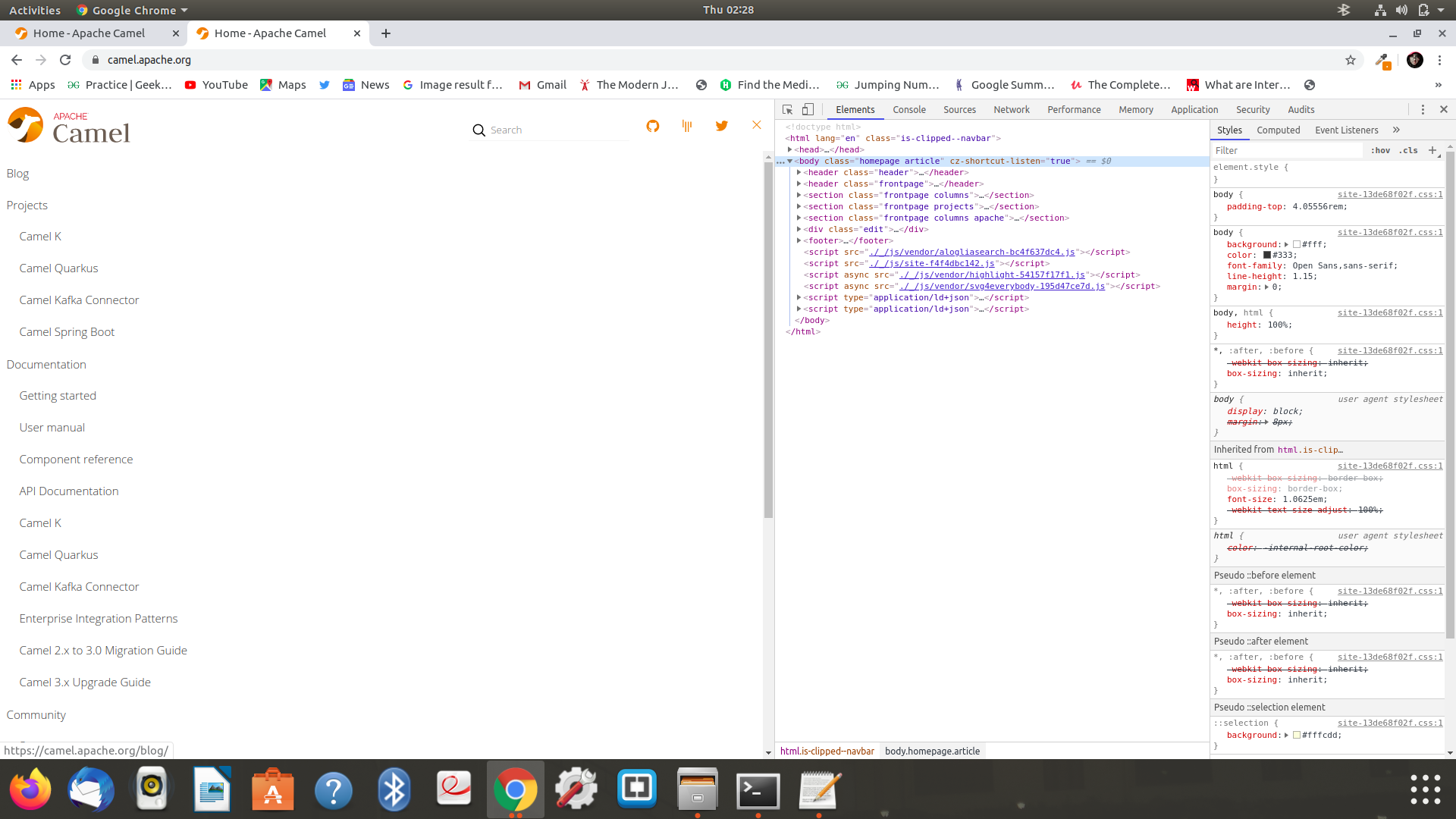Open the algoliasearch script source link

coord(971,253)
